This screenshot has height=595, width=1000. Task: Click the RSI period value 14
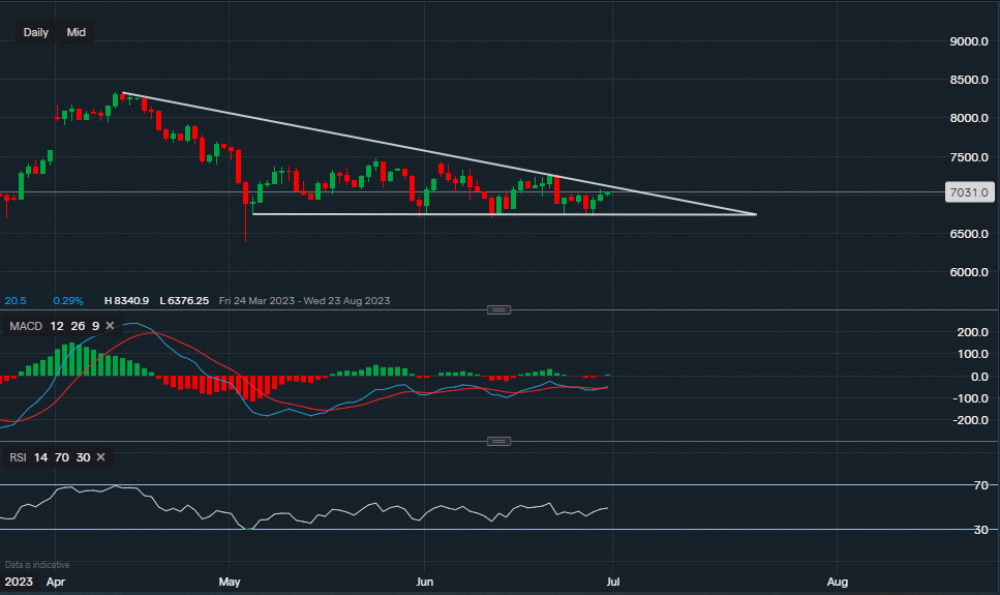[x=41, y=457]
